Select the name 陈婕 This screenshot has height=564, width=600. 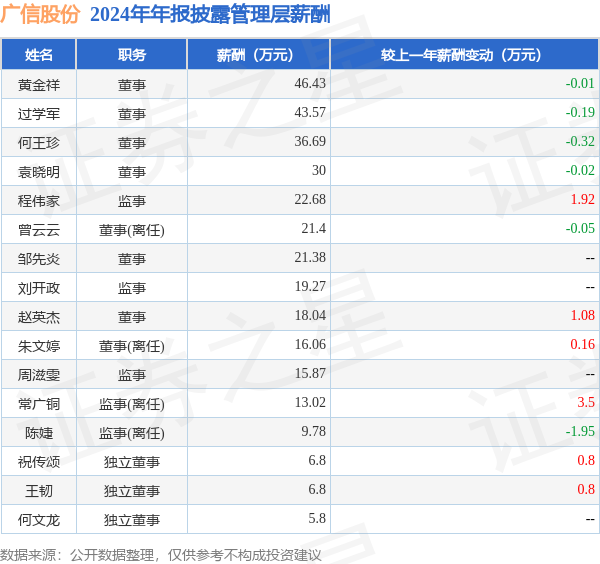(39, 433)
